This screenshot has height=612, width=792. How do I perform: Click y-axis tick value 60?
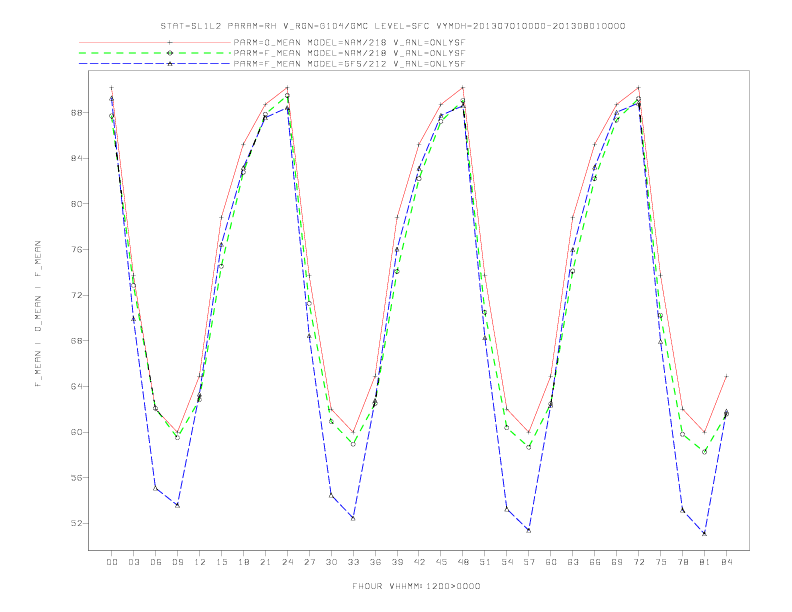77,432
